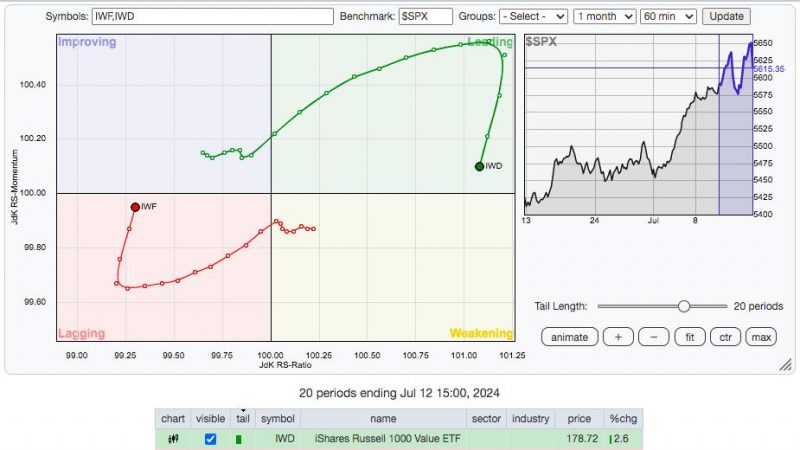Click the Symbols input field
Screen dimensions: 800x450
(x=212, y=16)
